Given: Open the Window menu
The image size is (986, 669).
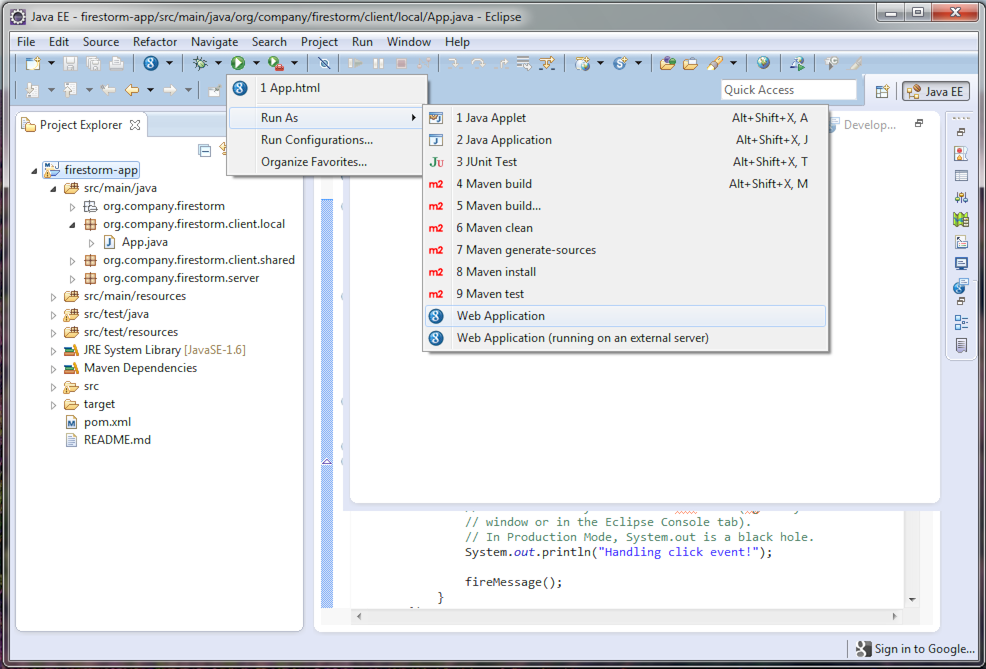Looking at the screenshot, I should [x=409, y=41].
